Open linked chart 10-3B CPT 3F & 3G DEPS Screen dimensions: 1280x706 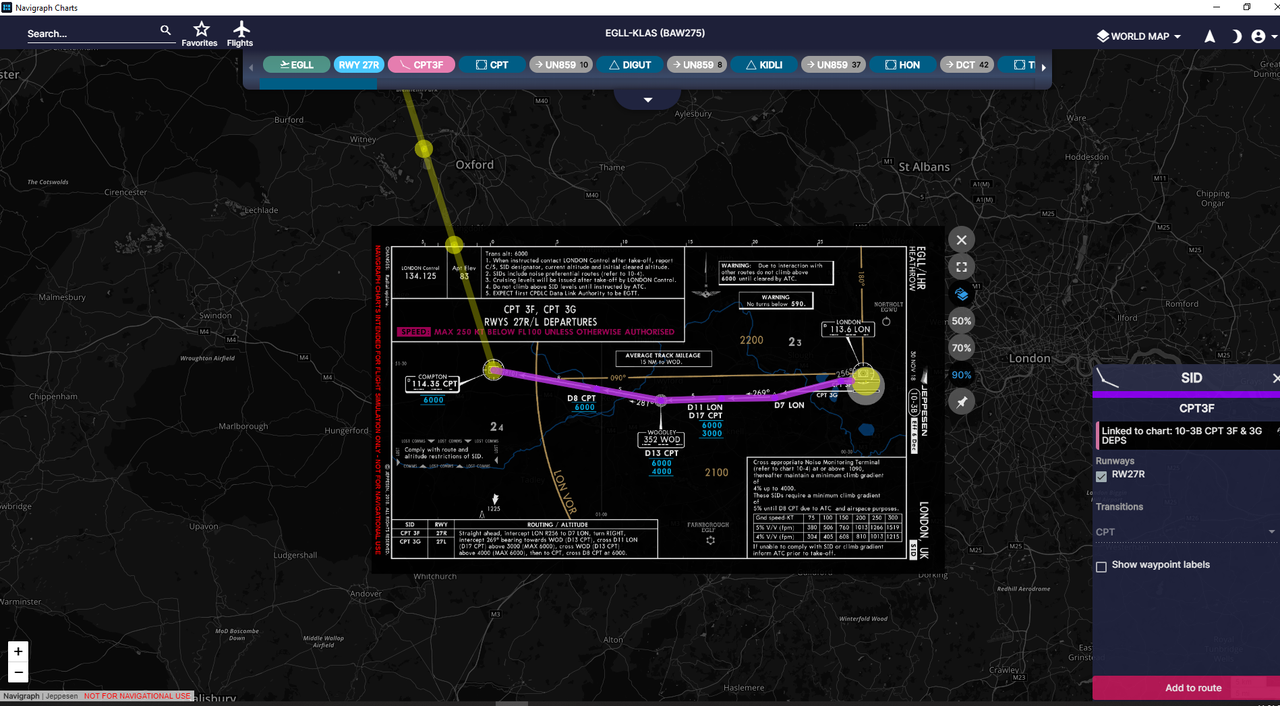(1187, 436)
